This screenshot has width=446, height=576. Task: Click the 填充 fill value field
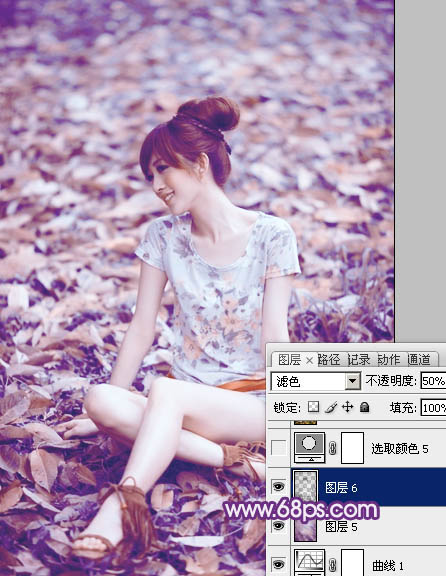(433, 408)
